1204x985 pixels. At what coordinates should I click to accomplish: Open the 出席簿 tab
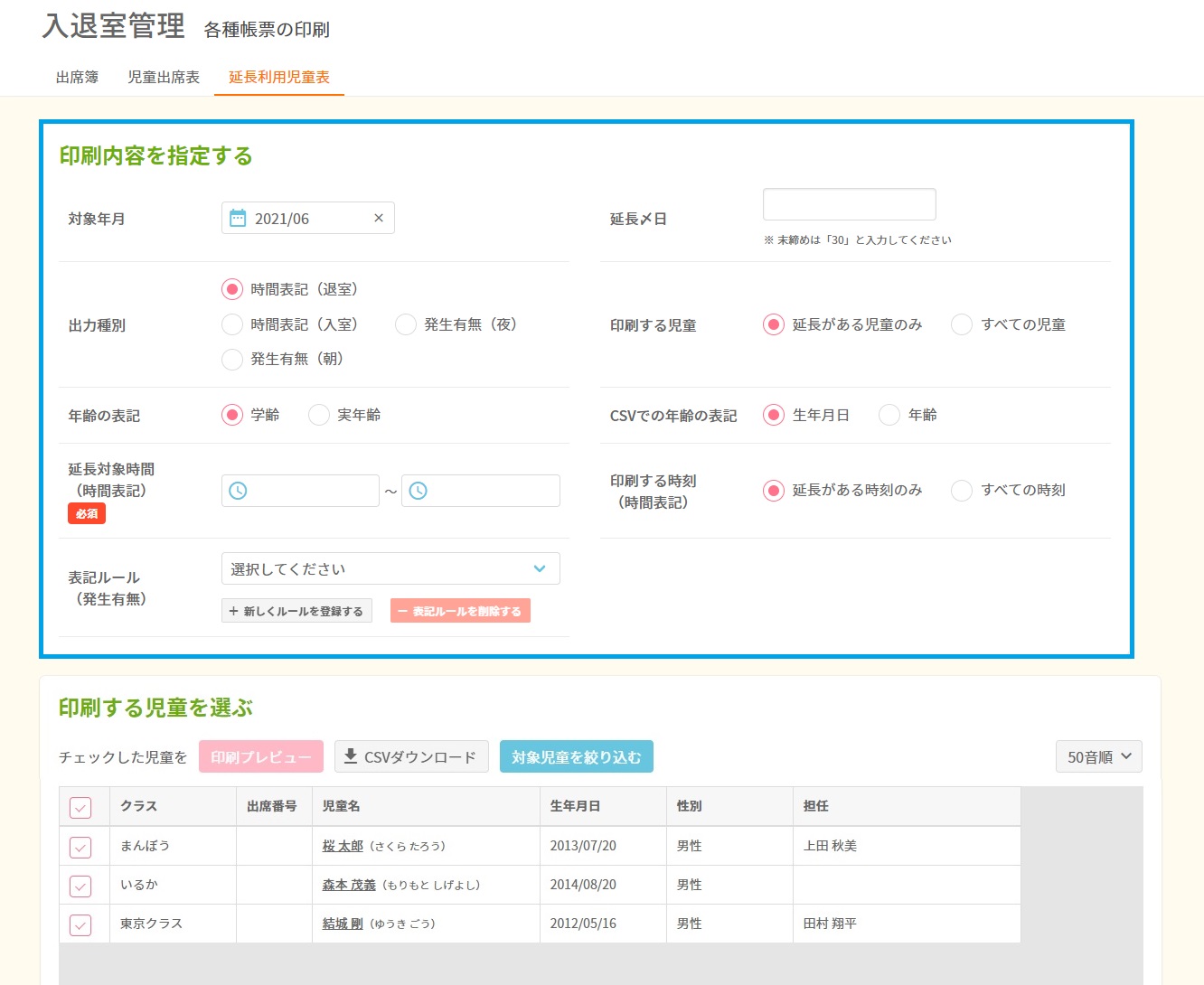(x=77, y=77)
